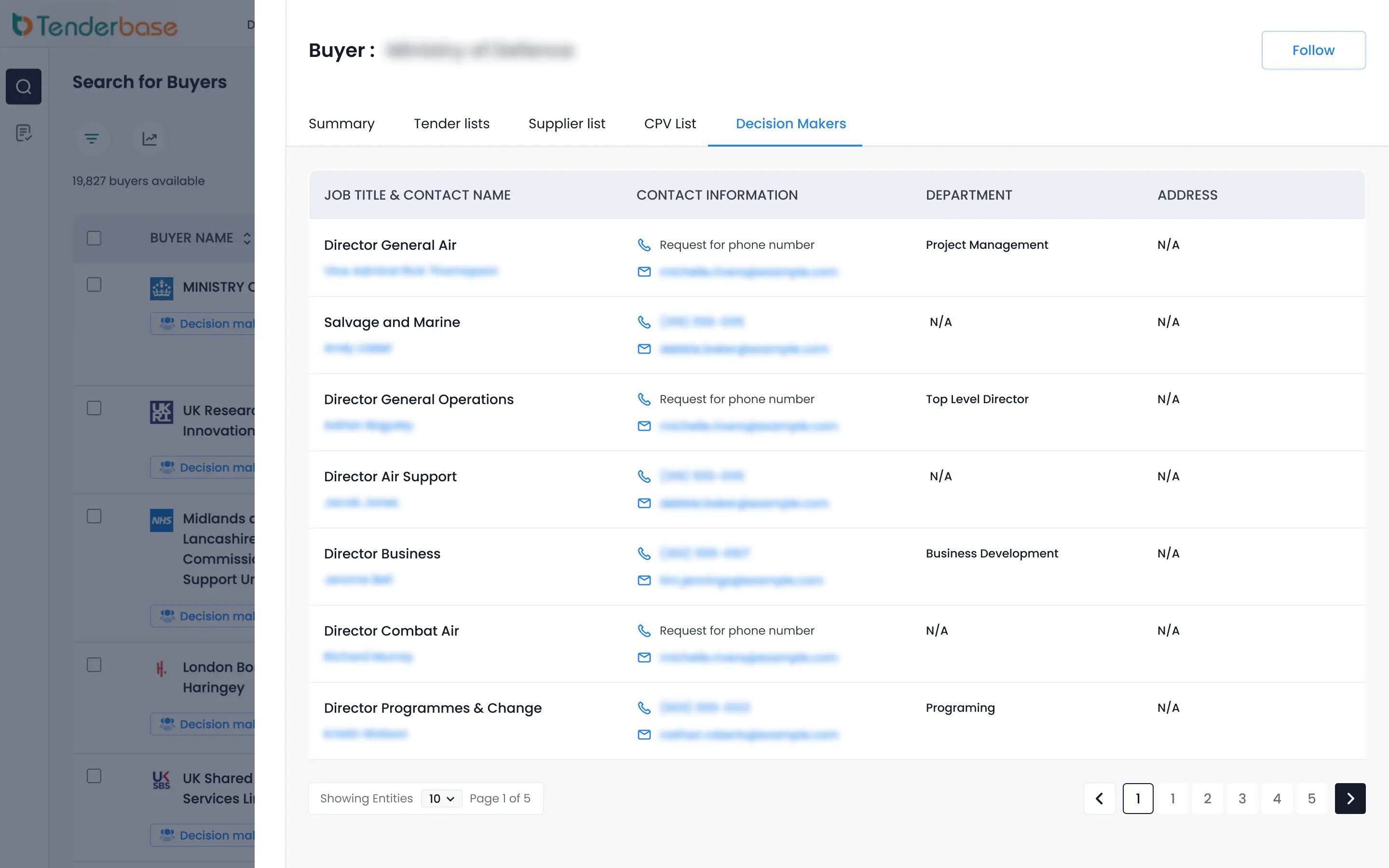Go to page 3 in pagination

point(1242,799)
